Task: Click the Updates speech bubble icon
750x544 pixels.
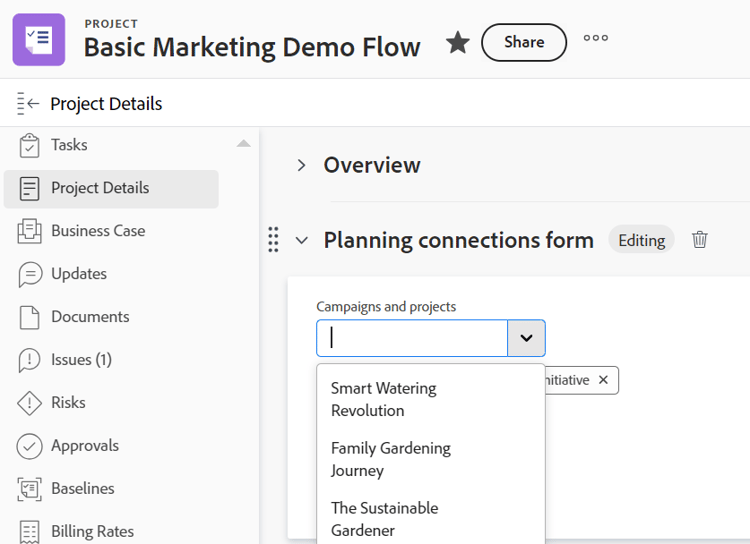Action: [30, 274]
